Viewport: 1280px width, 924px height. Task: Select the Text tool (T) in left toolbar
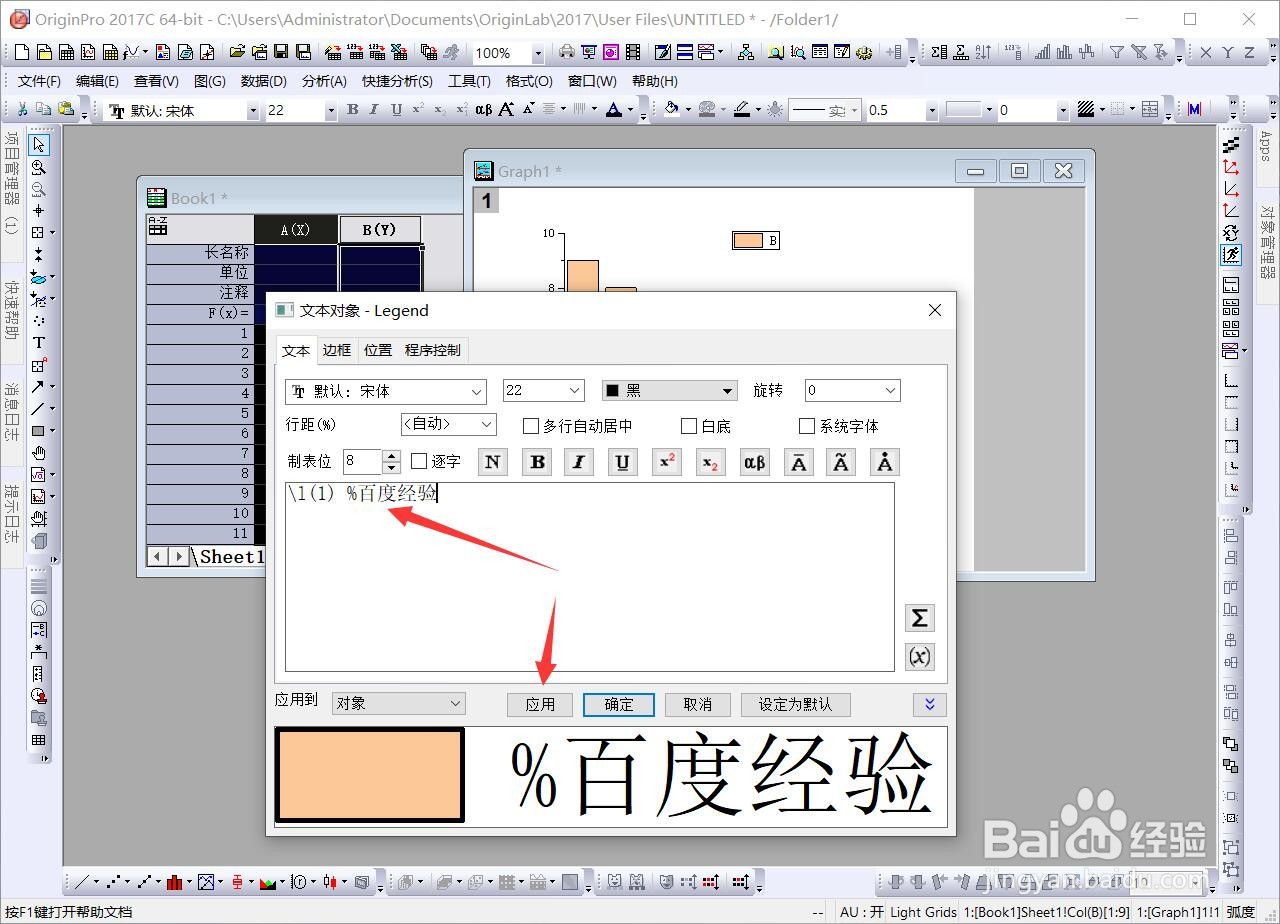[x=38, y=343]
